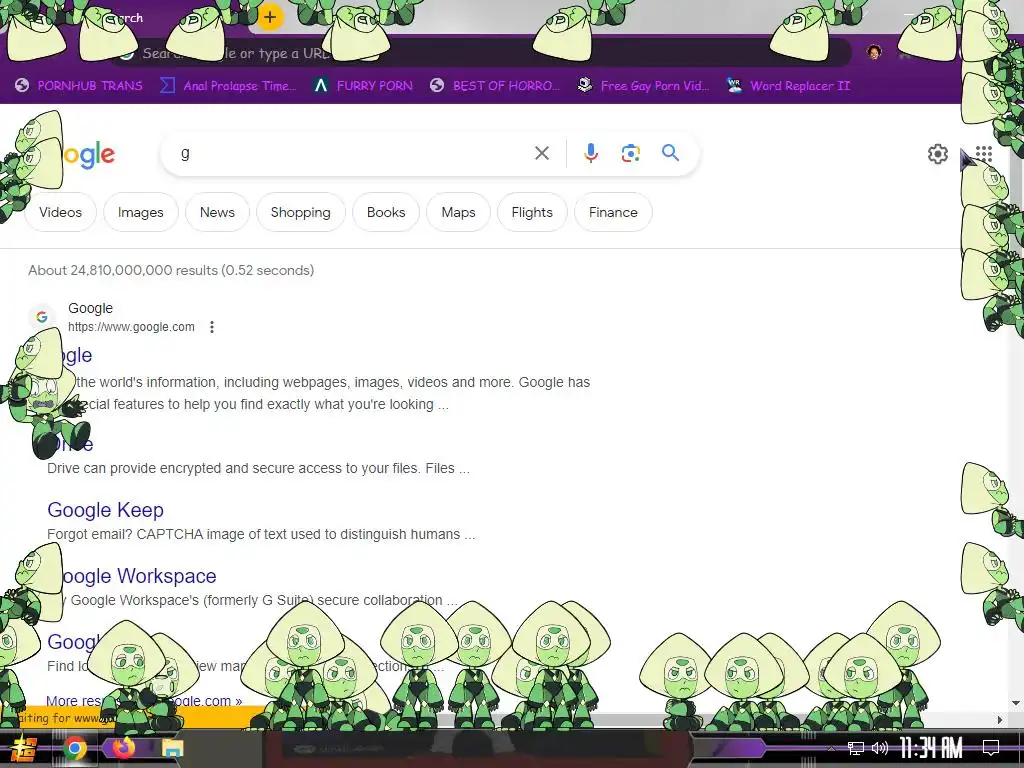Focus the Chrome address bar
The height and width of the screenshot is (768, 1024).
click(x=483, y=53)
